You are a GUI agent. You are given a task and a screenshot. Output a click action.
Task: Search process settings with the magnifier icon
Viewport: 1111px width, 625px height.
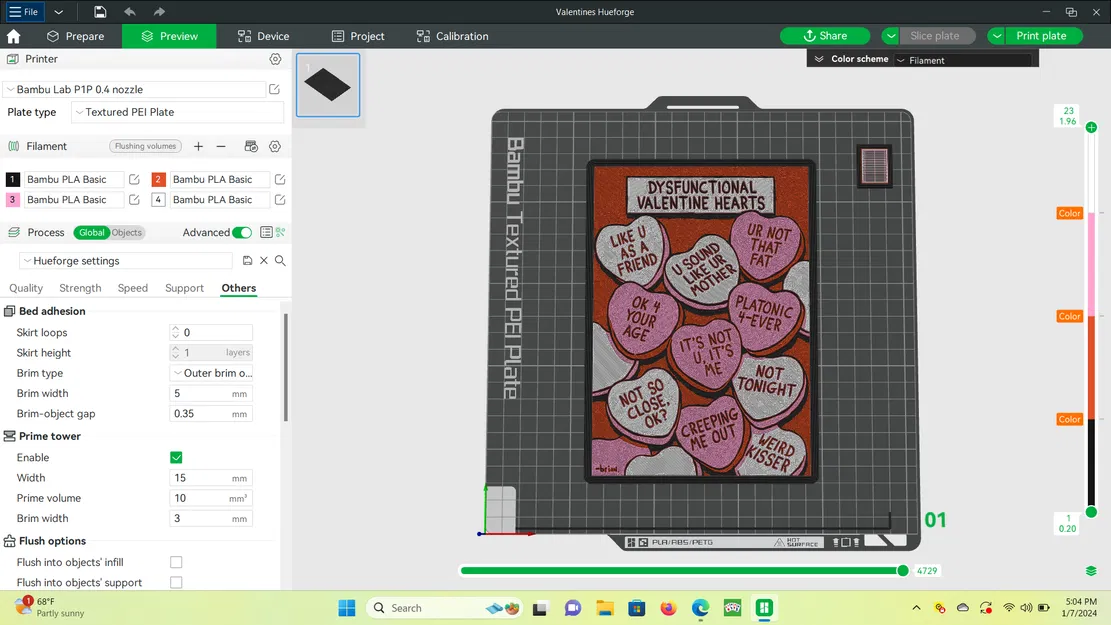(x=280, y=260)
